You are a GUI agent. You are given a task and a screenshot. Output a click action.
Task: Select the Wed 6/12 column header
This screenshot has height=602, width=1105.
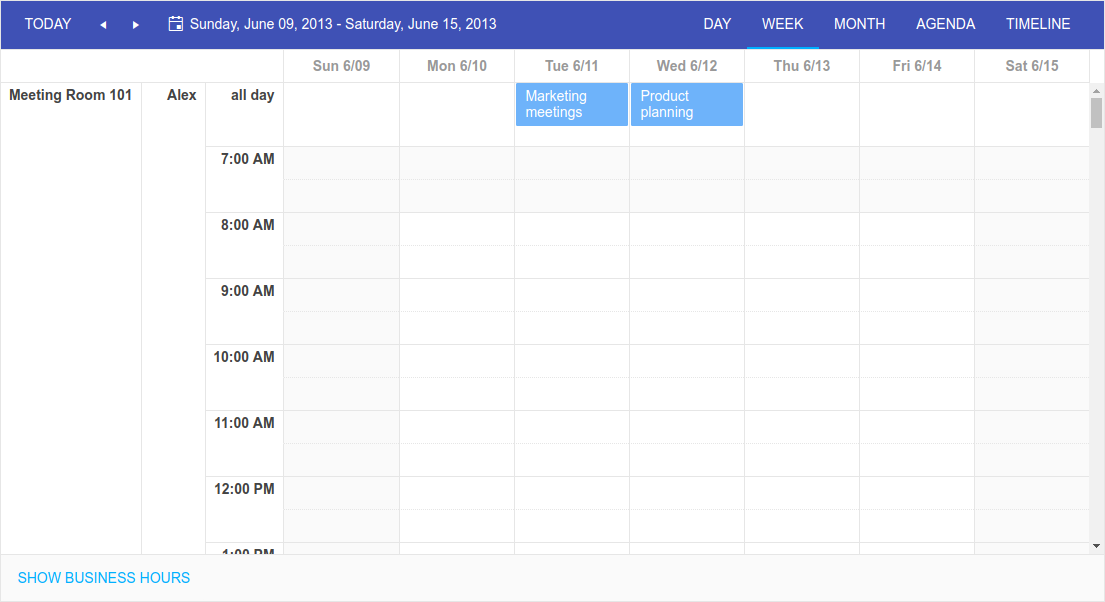(686, 66)
